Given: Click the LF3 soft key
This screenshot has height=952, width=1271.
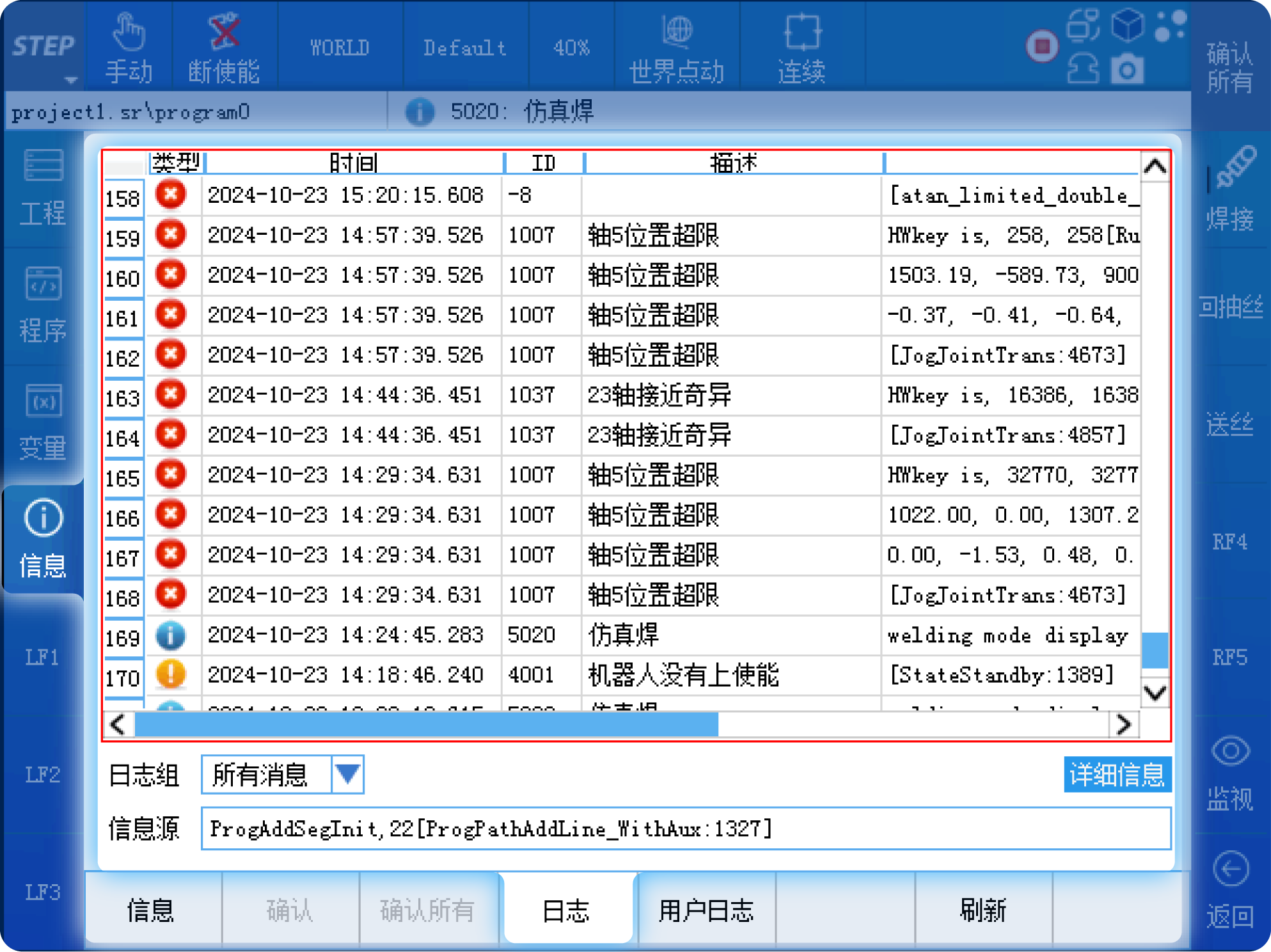Looking at the screenshot, I should pyautogui.click(x=43, y=892).
